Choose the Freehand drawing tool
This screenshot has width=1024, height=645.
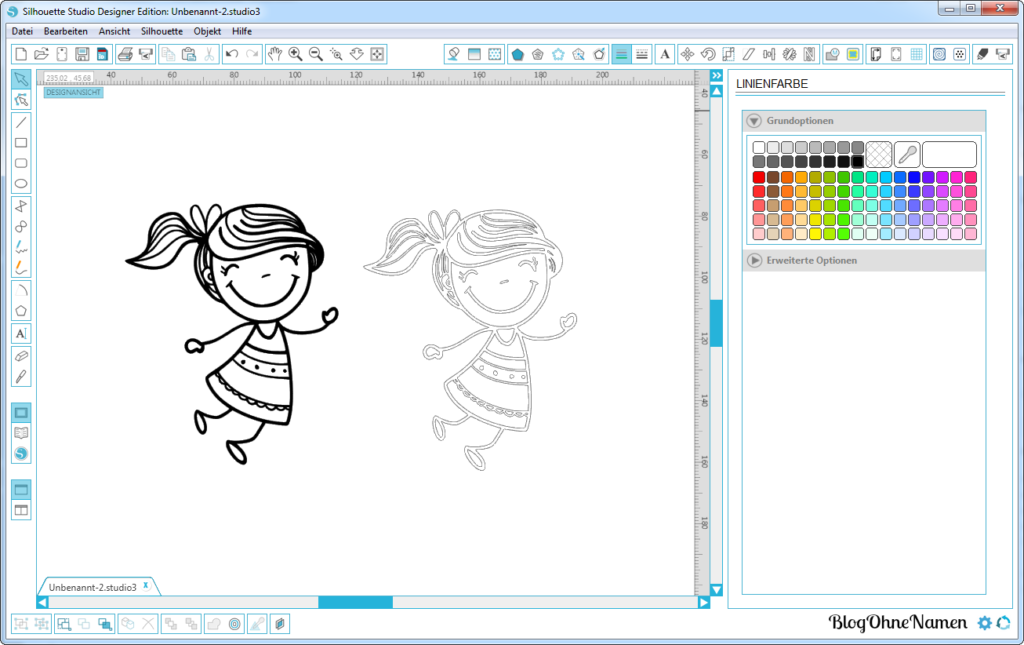coord(21,246)
